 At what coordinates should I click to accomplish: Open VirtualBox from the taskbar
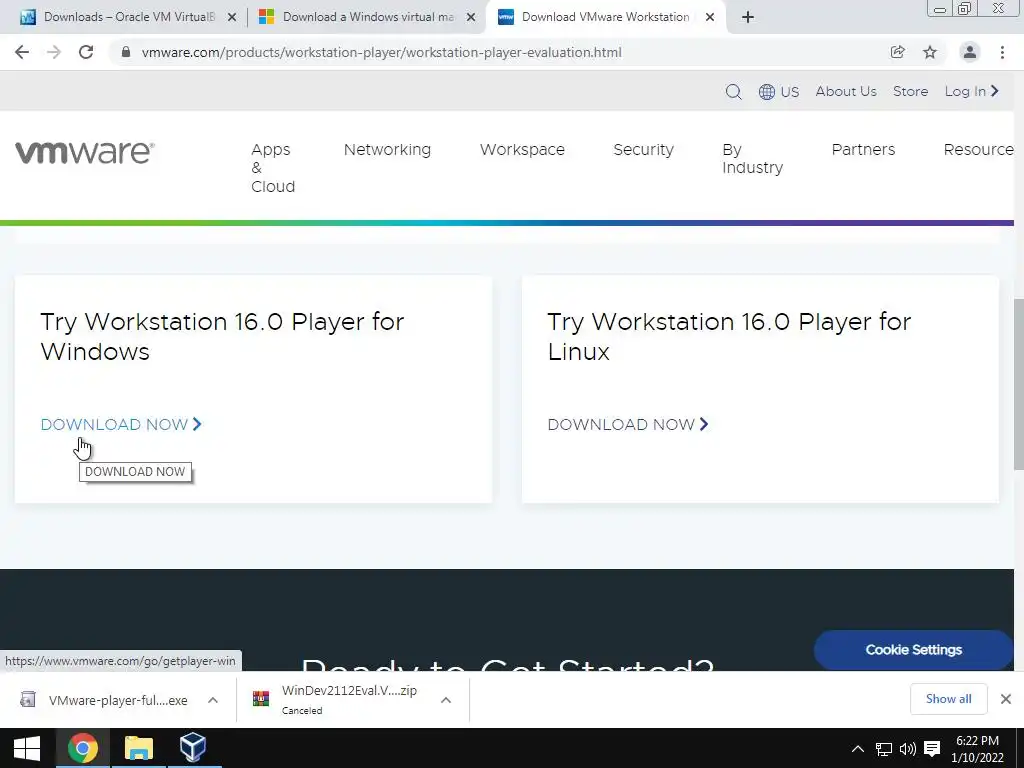[x=193, y=748]
